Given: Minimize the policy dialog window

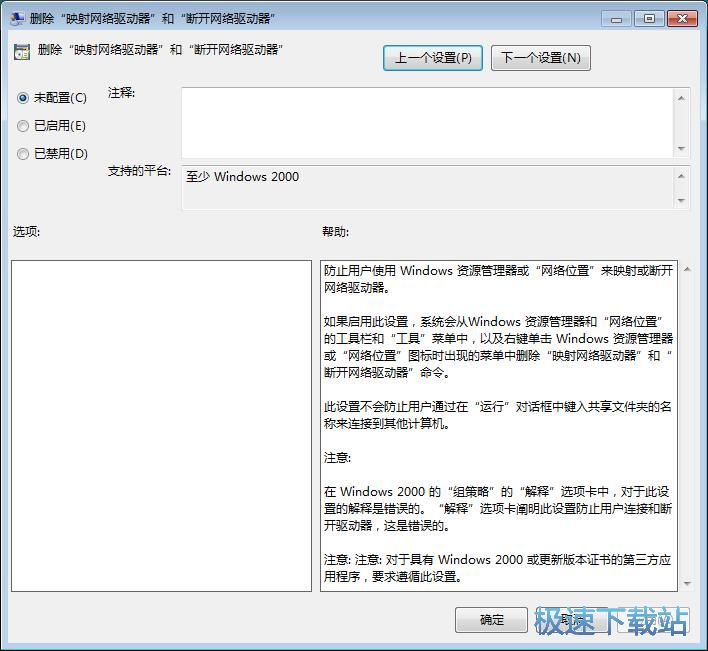Looking at the screenshot, I should coord(616,19).
